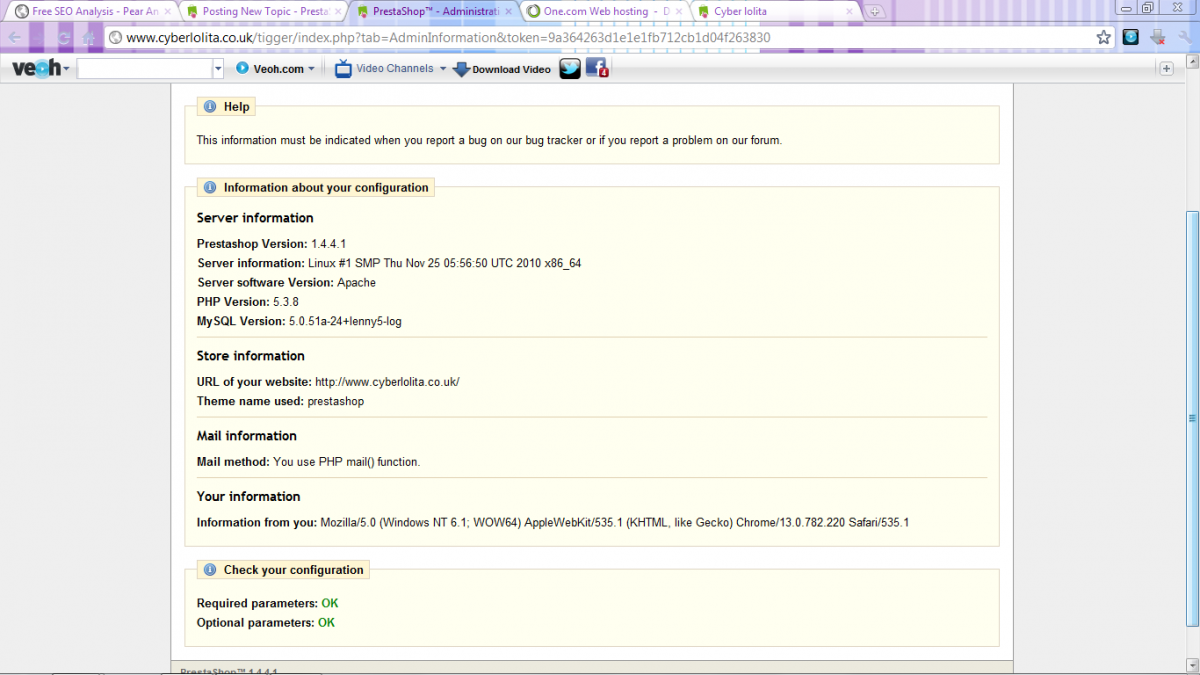Click the Twitter bird toolbar icon
Screen dimensions: 1200x675
tap(570, 69)
